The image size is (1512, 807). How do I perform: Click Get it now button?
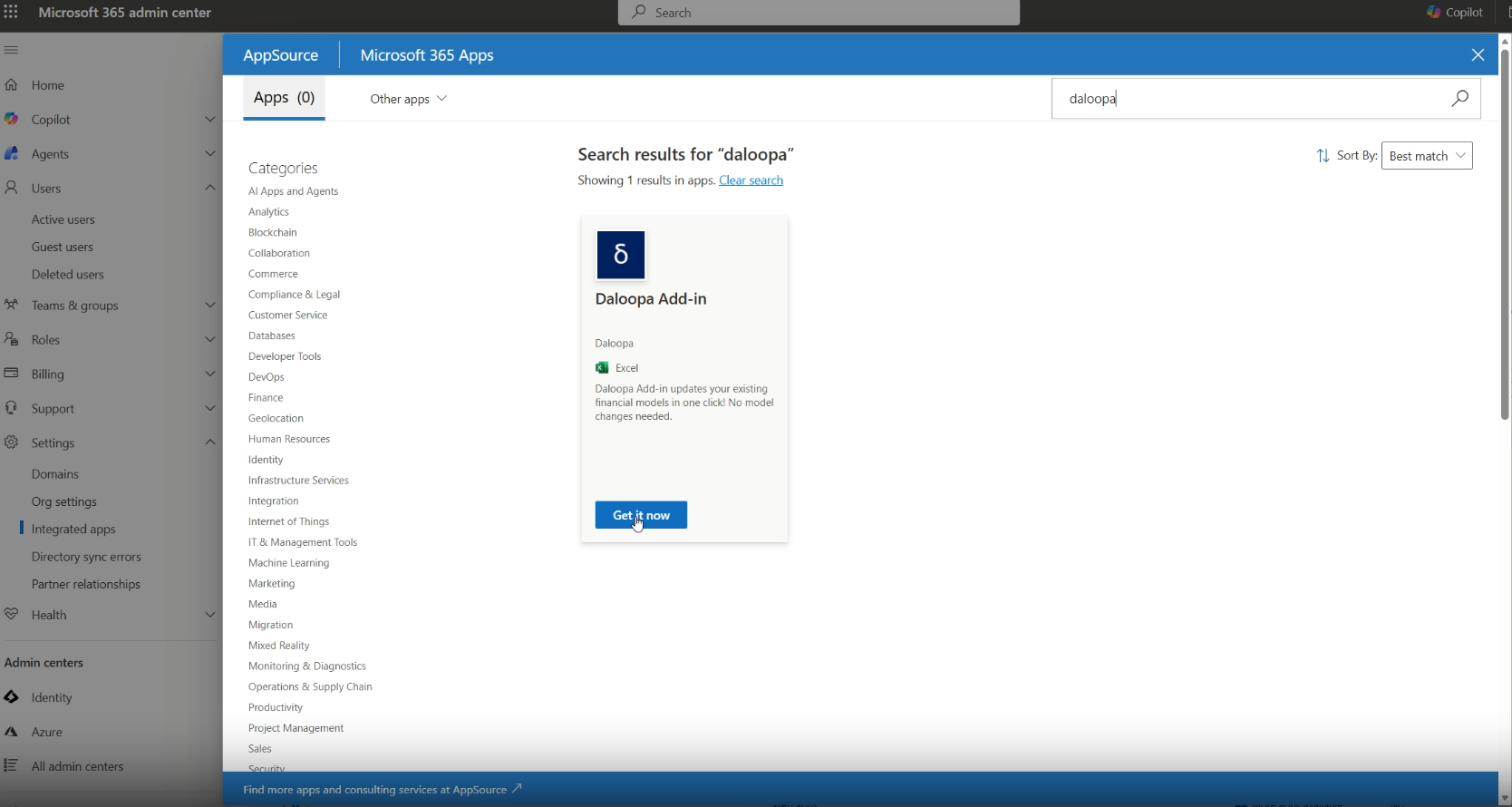(x=641, y=515)
